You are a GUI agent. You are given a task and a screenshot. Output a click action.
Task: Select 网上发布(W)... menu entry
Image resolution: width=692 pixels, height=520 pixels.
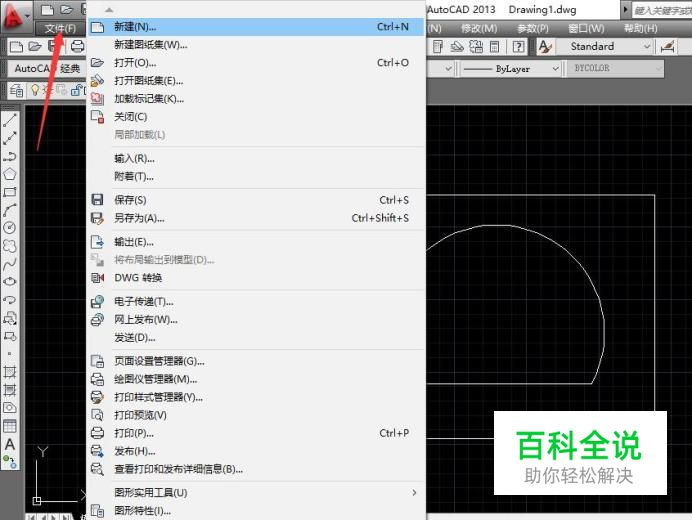point(257,320)
